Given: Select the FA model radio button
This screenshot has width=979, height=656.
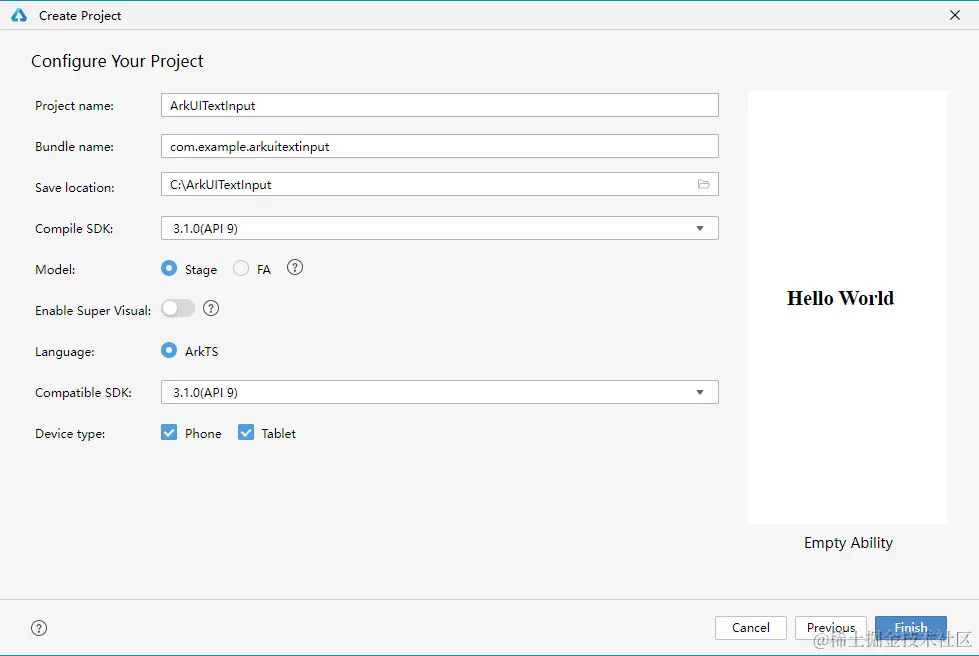Looking at the screenshot, I should pos(241,269).
